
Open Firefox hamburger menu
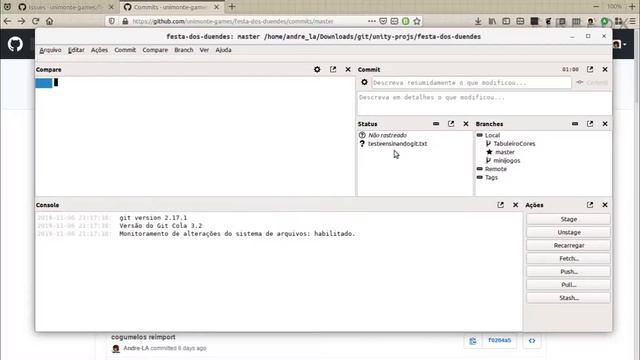coord(633,21)
